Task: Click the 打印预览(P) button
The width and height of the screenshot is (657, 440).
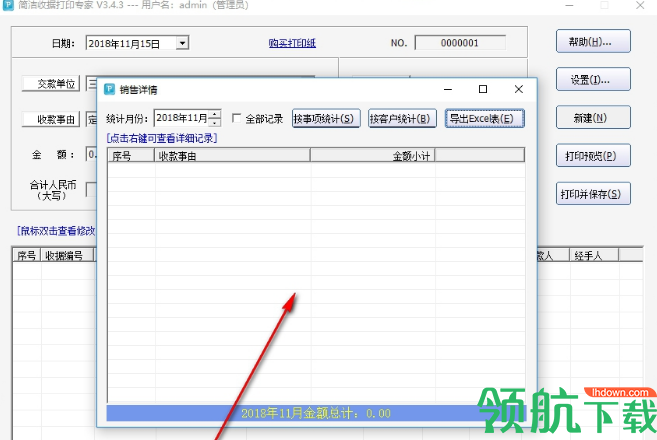Action: (x=593, y=156)
